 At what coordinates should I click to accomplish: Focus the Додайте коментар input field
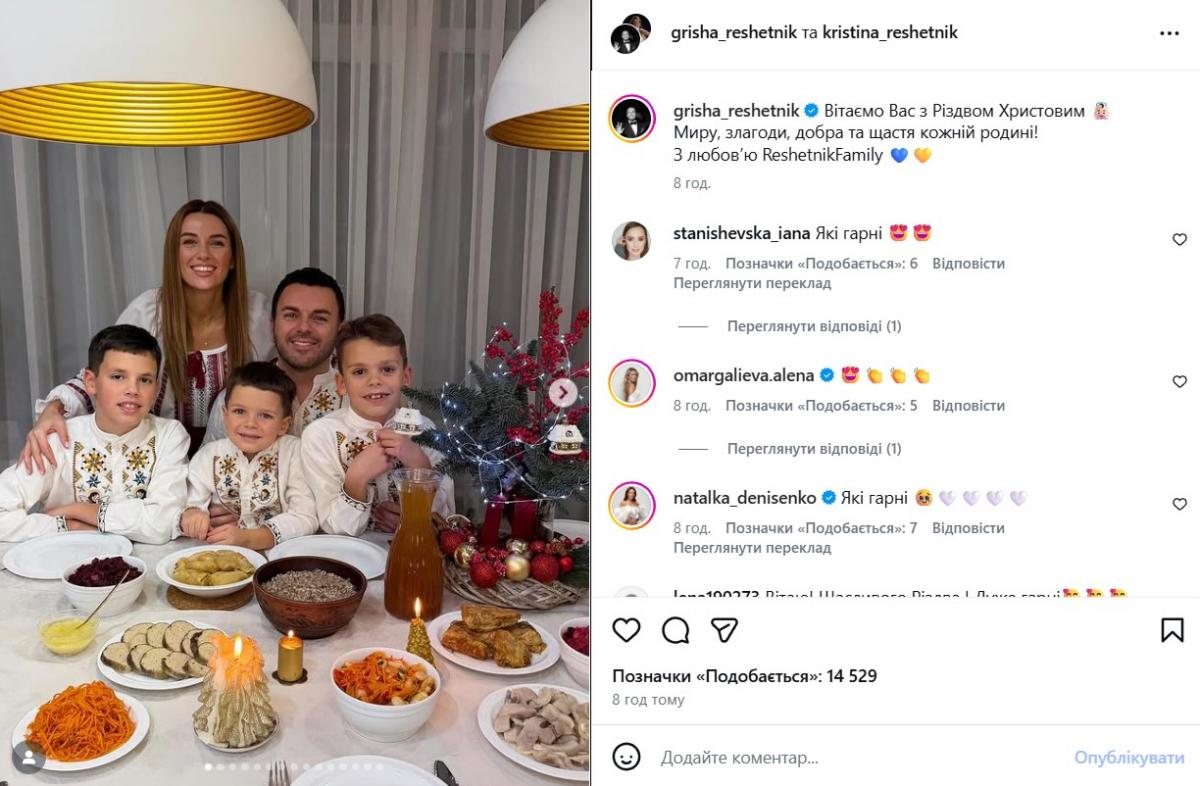coord(860,758)
